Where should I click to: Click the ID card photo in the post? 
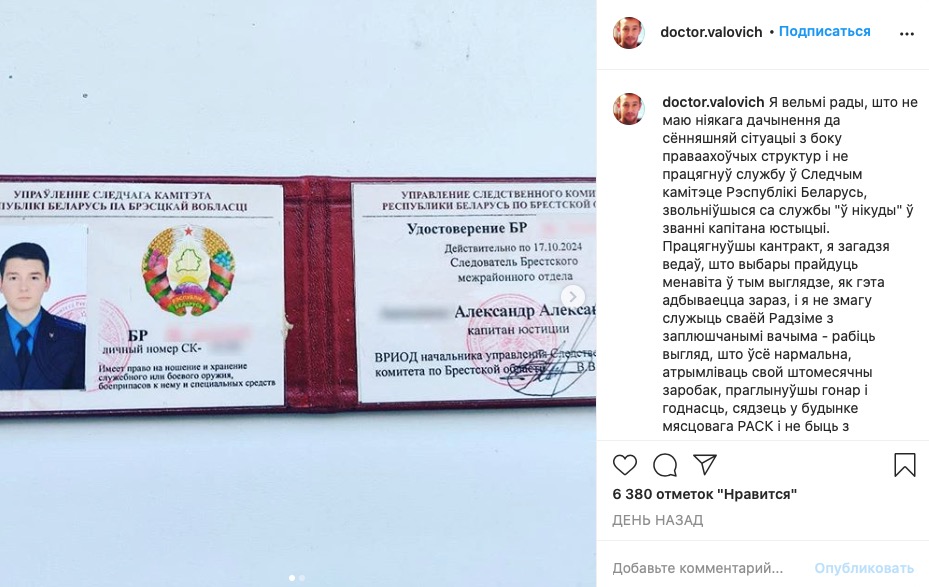pyautogui.click(x=298, y=294)
